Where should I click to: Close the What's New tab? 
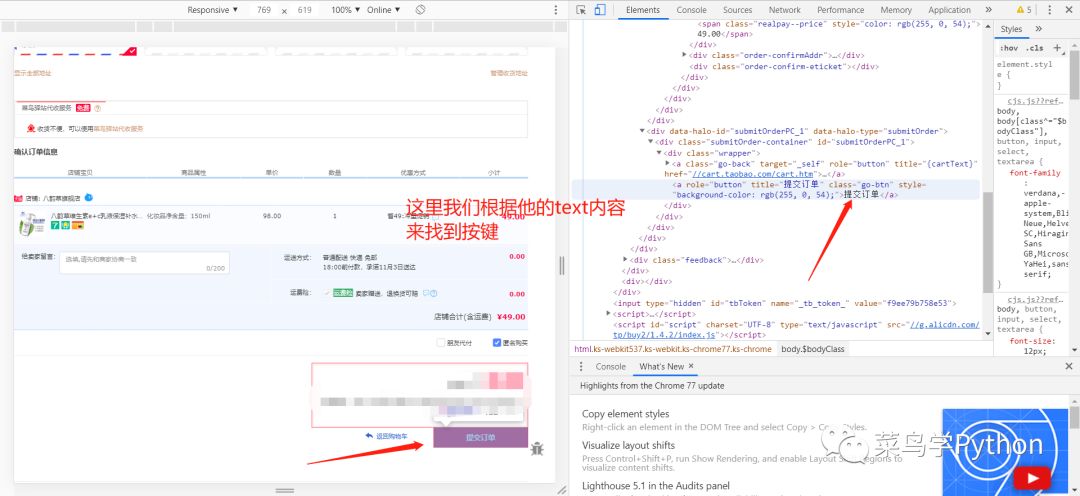pyautogui.click(x=691, y=366)
